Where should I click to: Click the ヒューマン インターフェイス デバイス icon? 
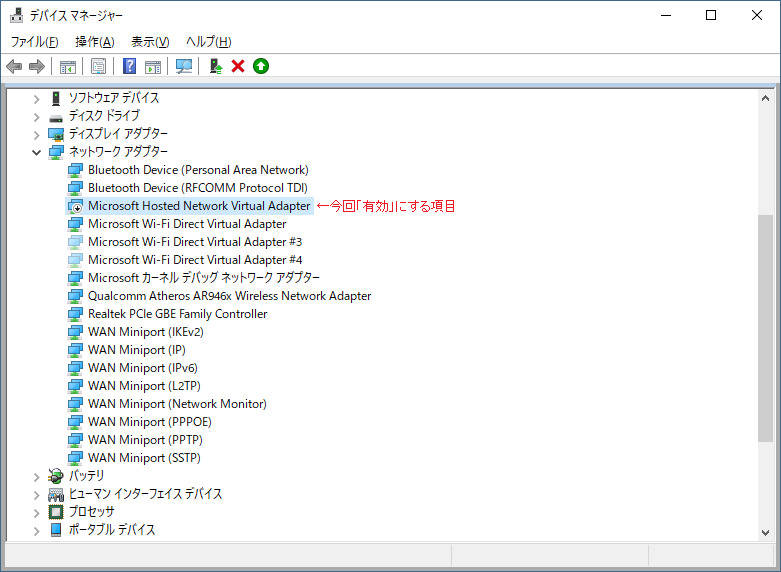point(56,494)
